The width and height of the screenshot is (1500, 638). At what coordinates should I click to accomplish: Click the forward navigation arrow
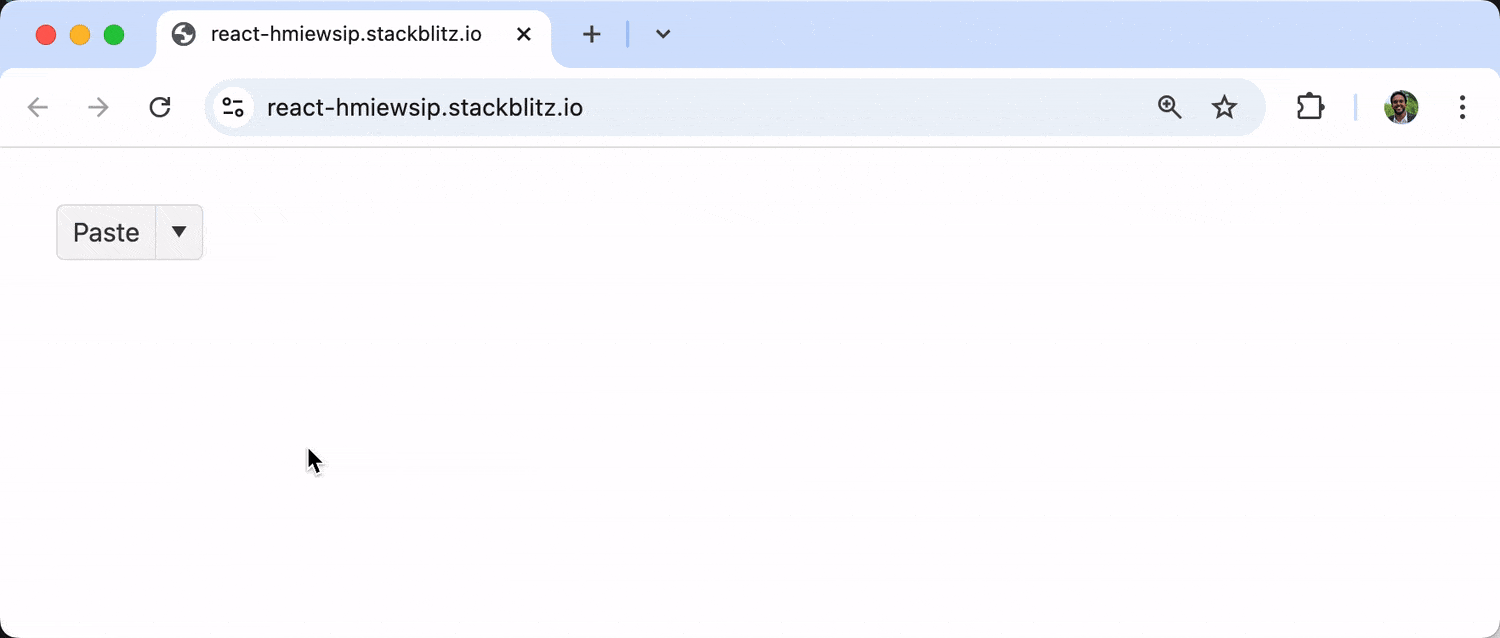(98, 107)
